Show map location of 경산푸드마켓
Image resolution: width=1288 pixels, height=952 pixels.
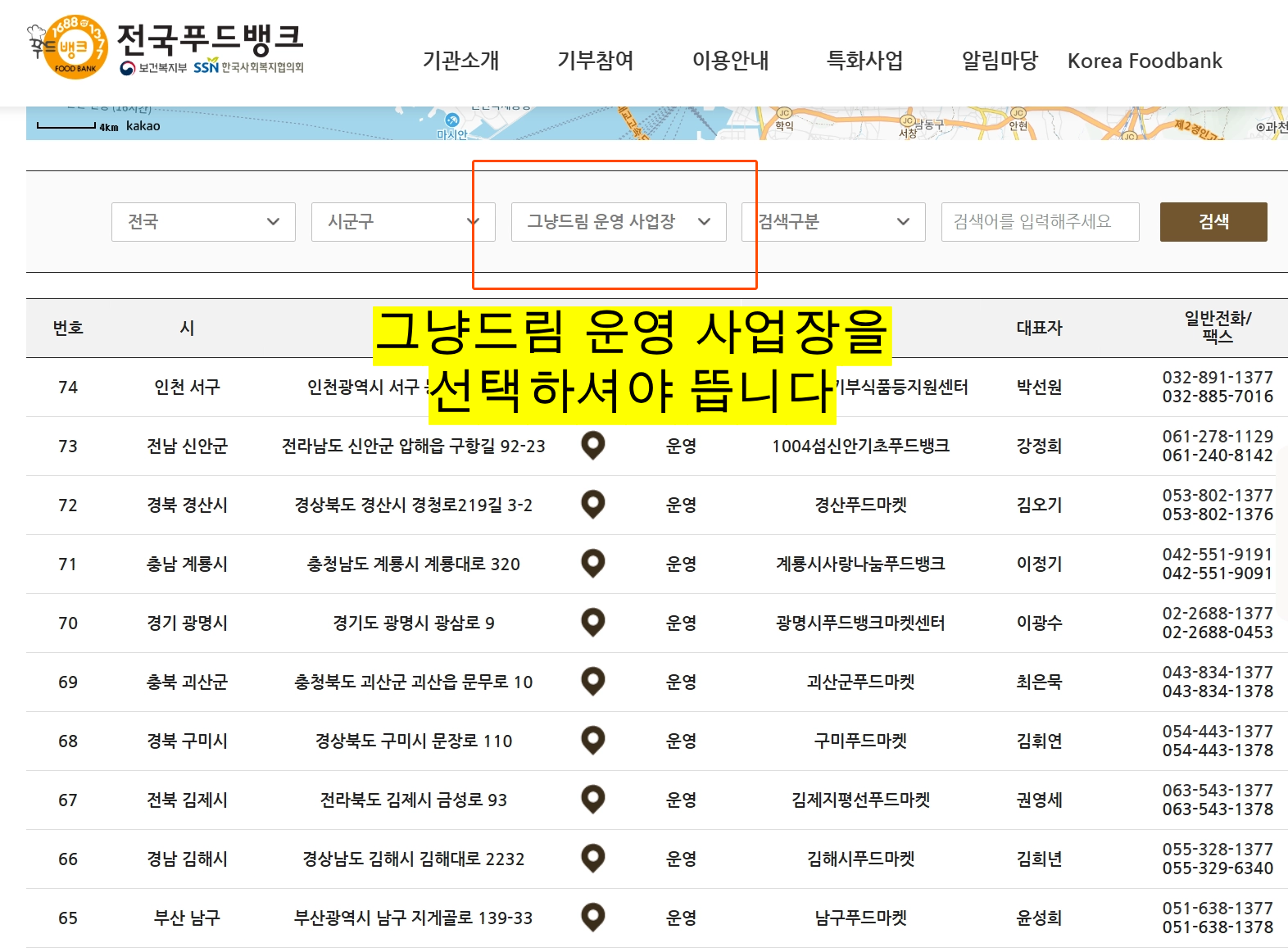592,505
